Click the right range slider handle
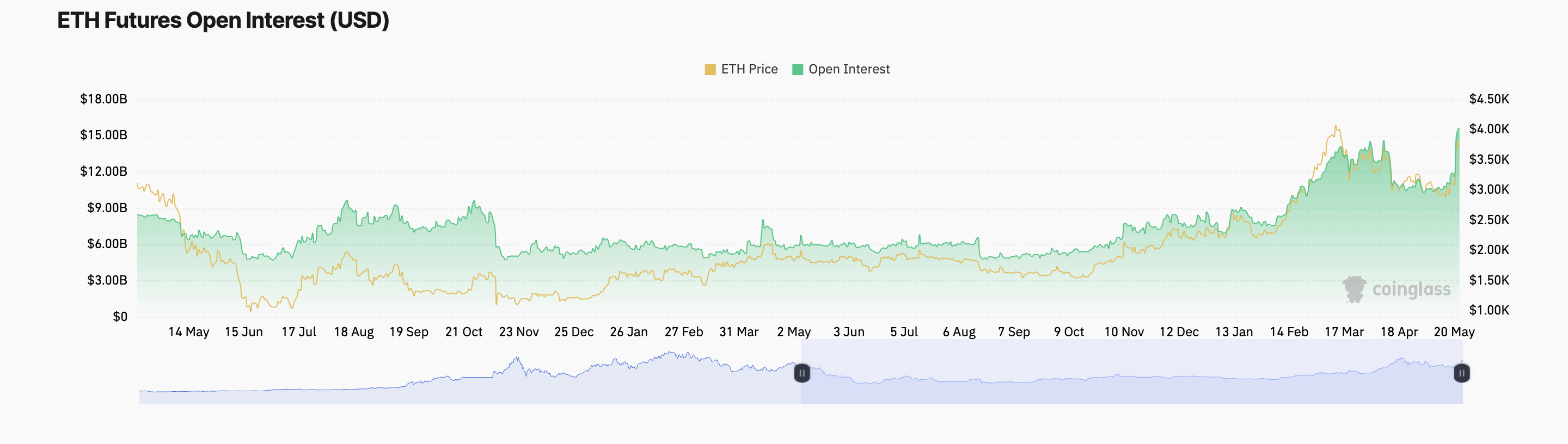1568x444 pixels. click(1461, 373)
